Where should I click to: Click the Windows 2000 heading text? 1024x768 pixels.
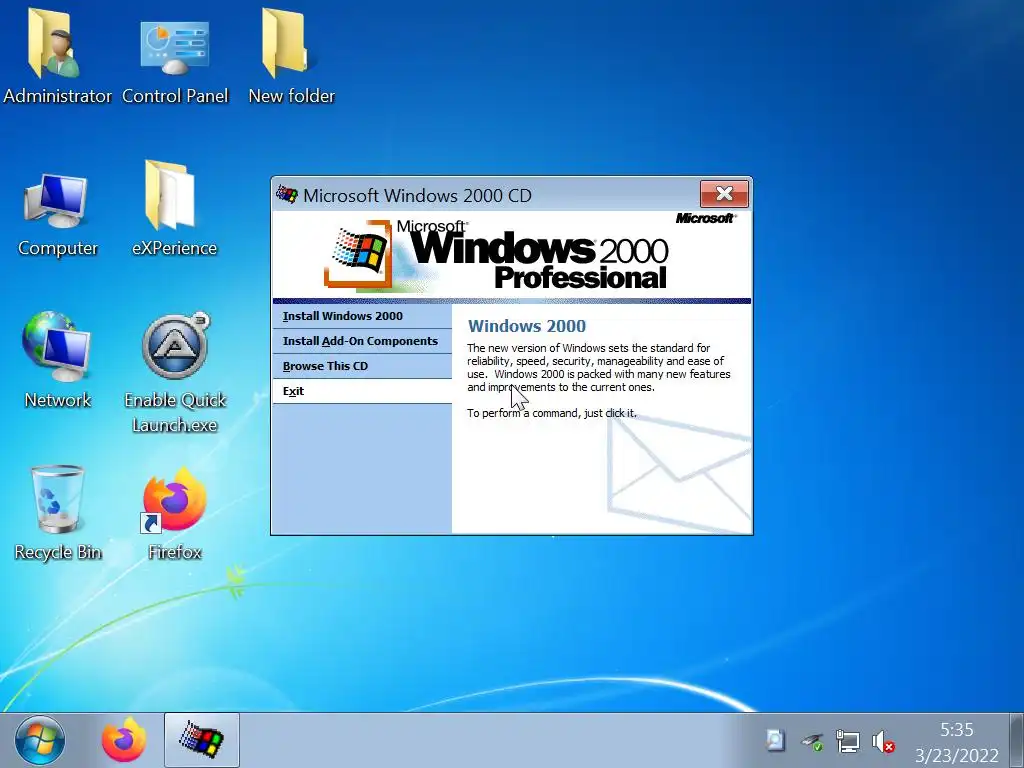527,326
